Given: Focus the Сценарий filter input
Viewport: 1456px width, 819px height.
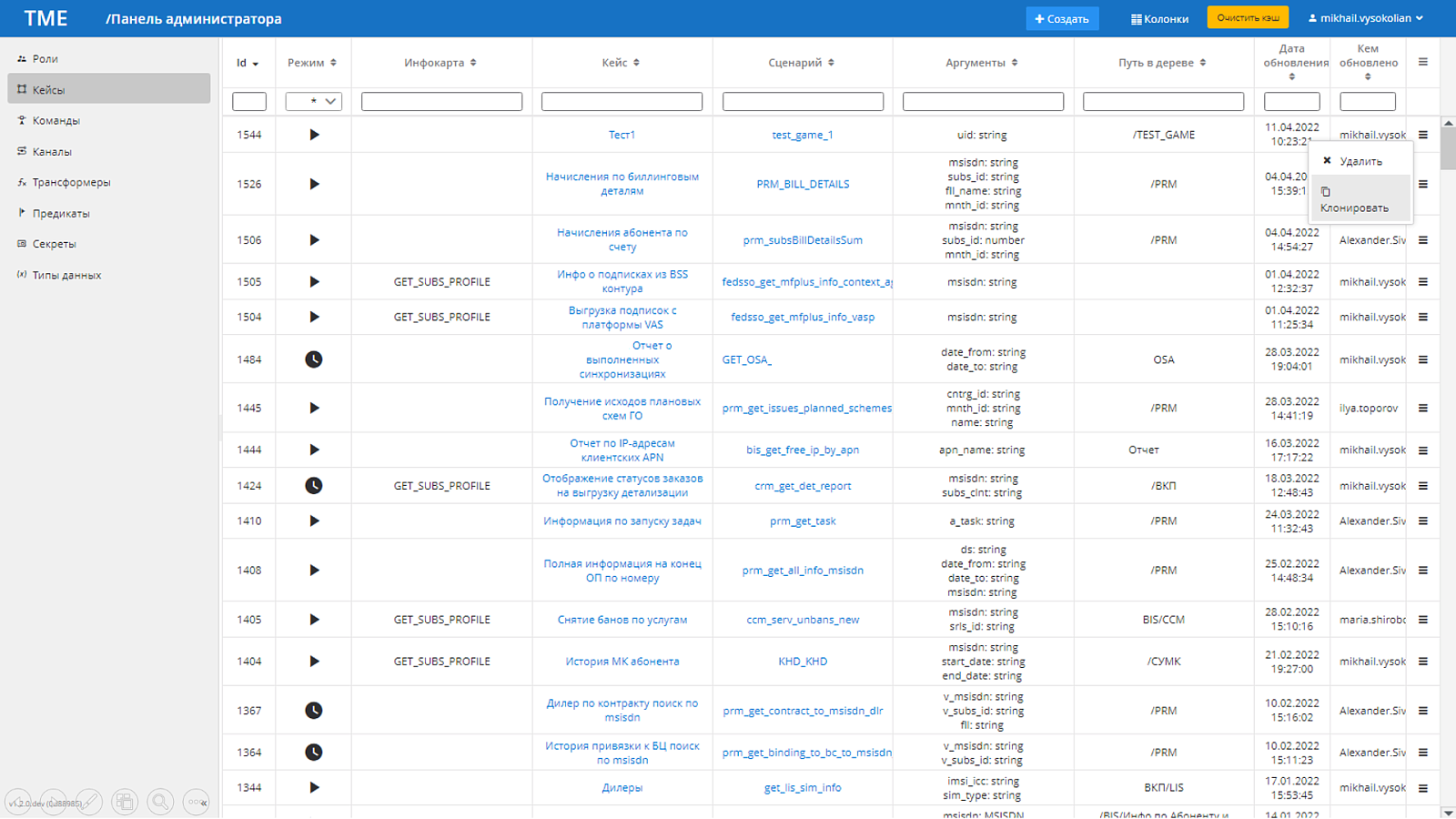Looking at the screenshot, I should coord(803,102).
